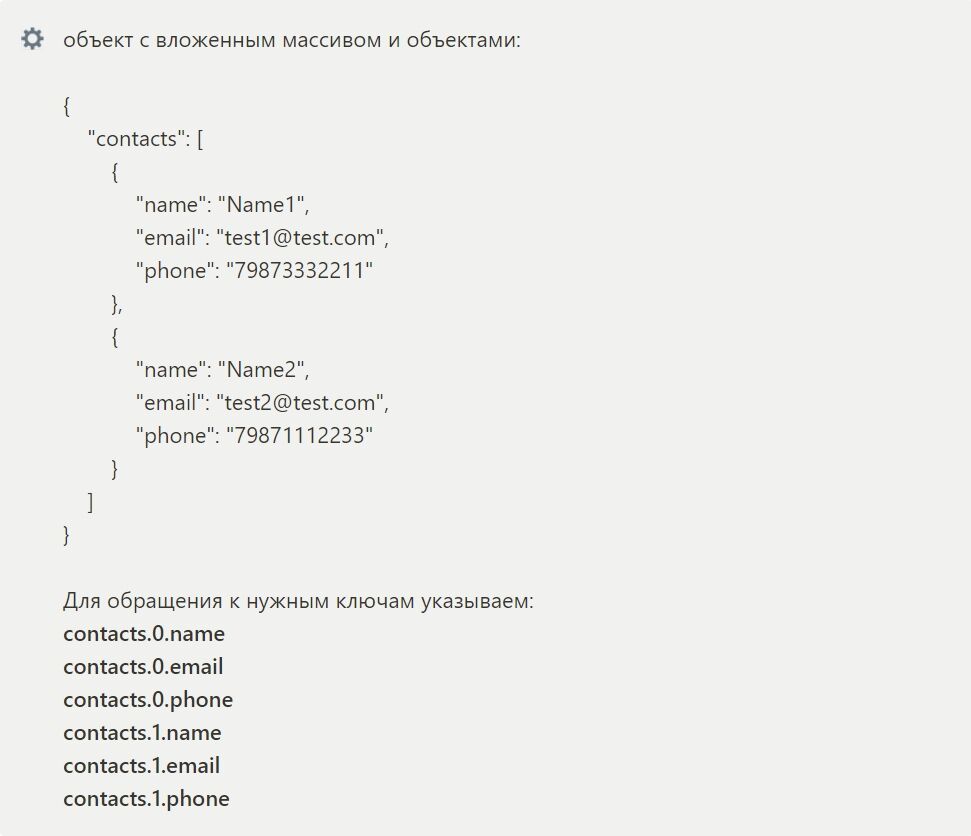Image resolution: width=971 pixels, height=836 pixels.
Task: Click the "Name1" name value line
Action: [223, 205]
